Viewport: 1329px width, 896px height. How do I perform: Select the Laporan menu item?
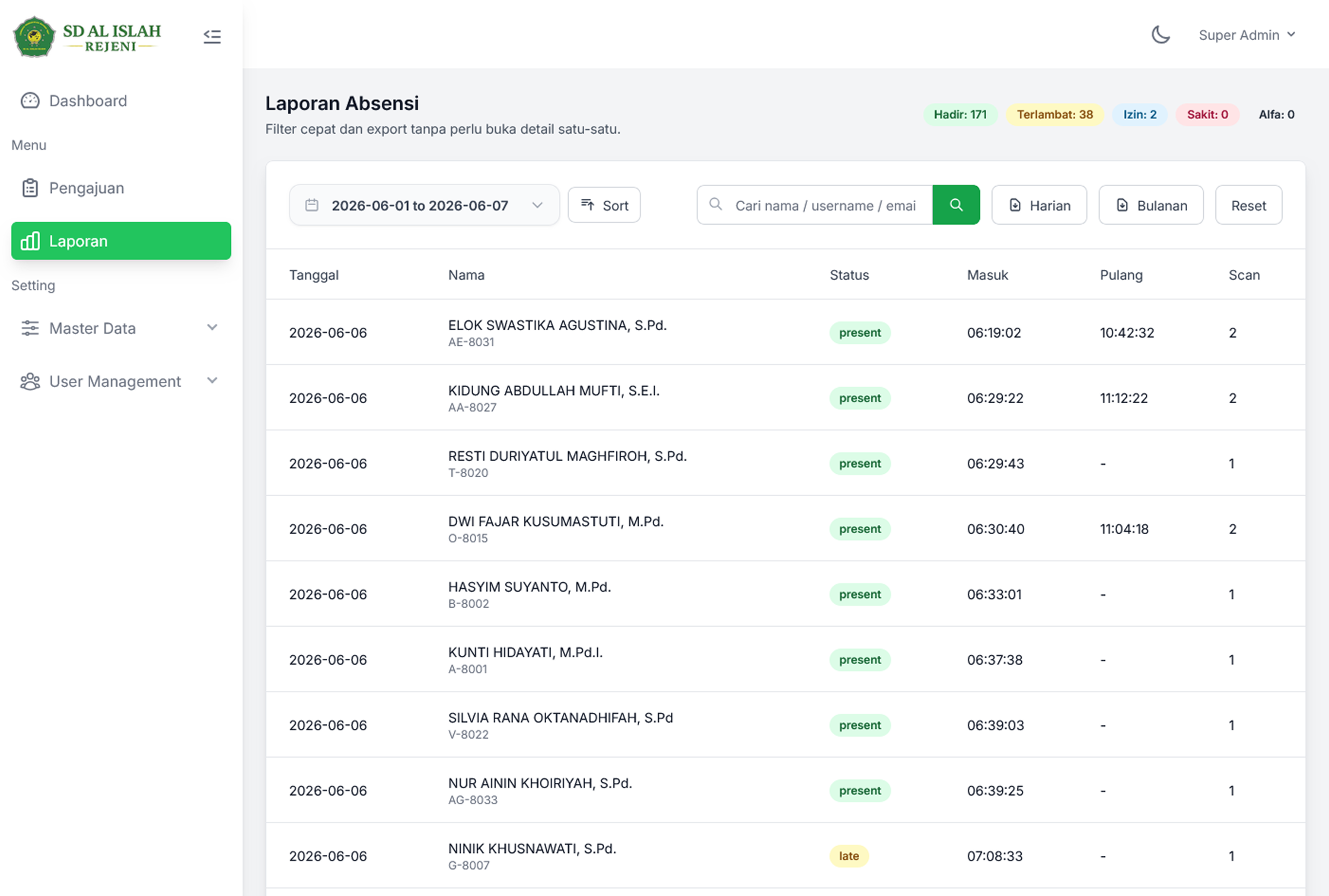click(x=121, y=241)
